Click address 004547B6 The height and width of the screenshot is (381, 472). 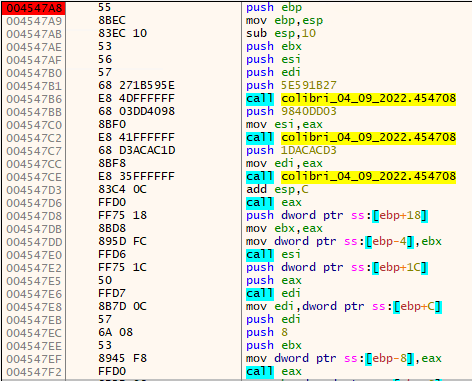(x=34, y=99)
